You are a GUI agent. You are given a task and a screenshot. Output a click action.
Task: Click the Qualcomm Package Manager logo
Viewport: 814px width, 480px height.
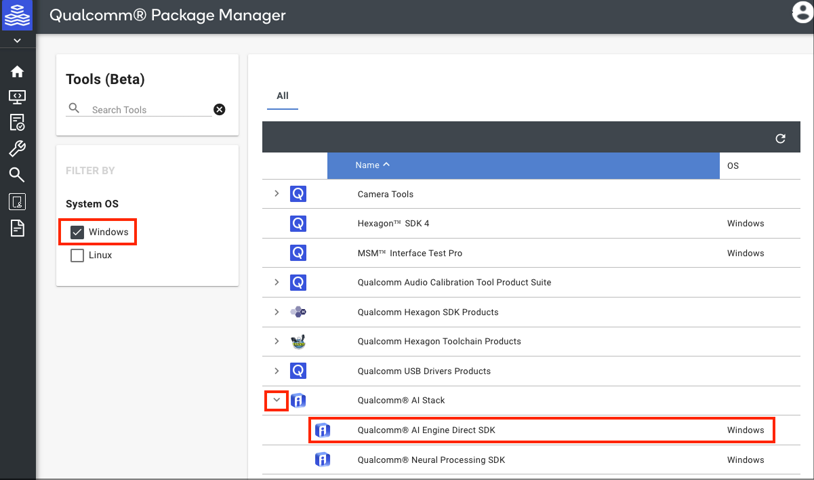[x=17, y=15]
